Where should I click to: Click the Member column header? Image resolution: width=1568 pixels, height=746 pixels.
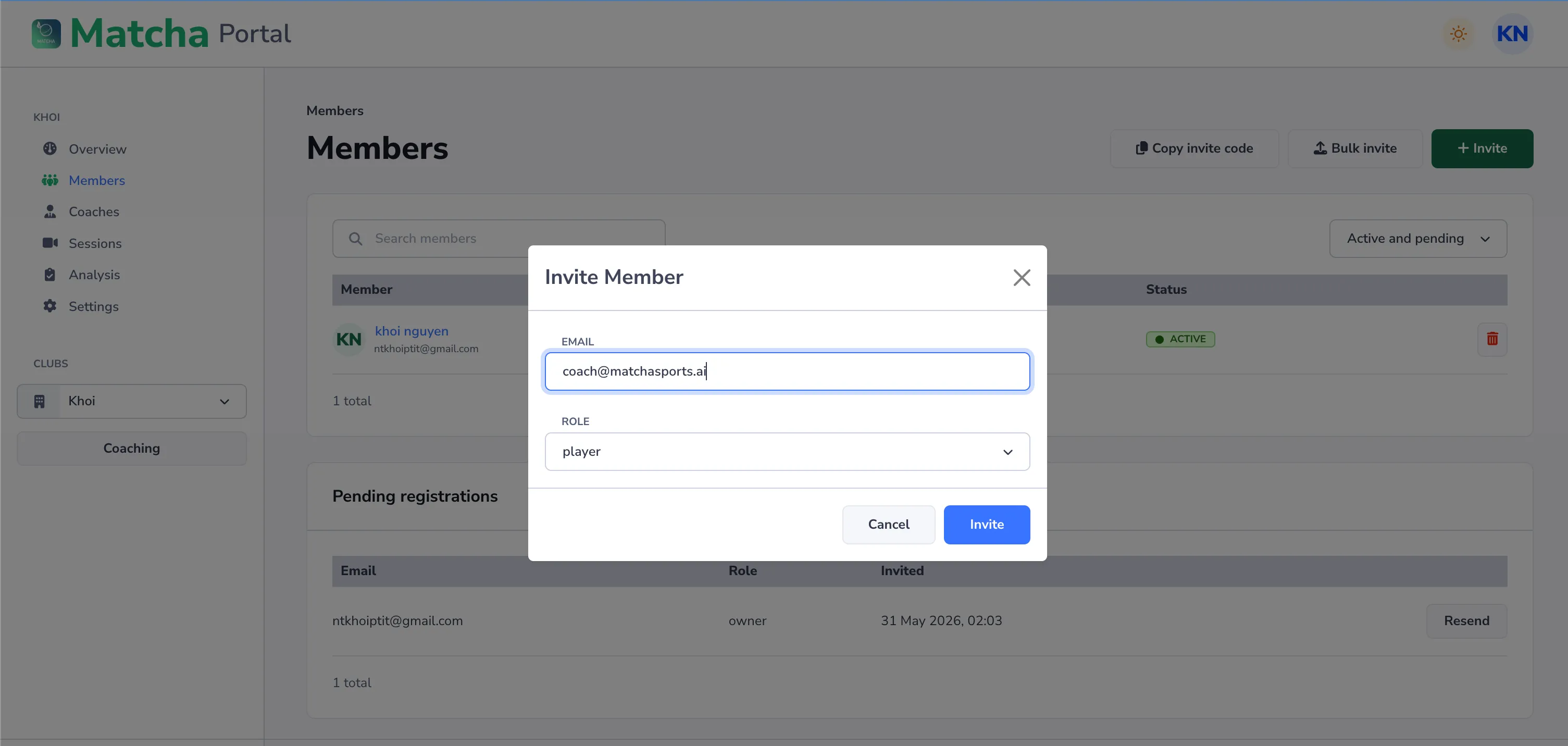click(x=366, y=290)
